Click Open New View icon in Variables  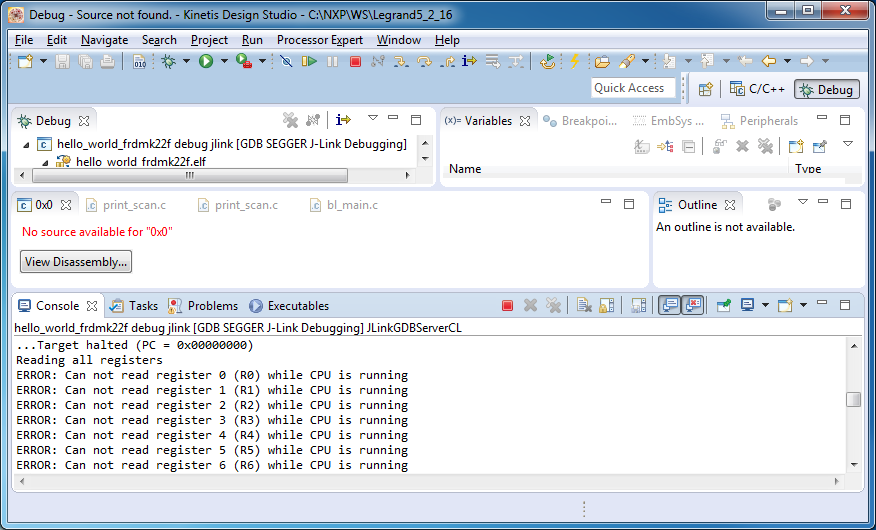[x=796, y=146]
